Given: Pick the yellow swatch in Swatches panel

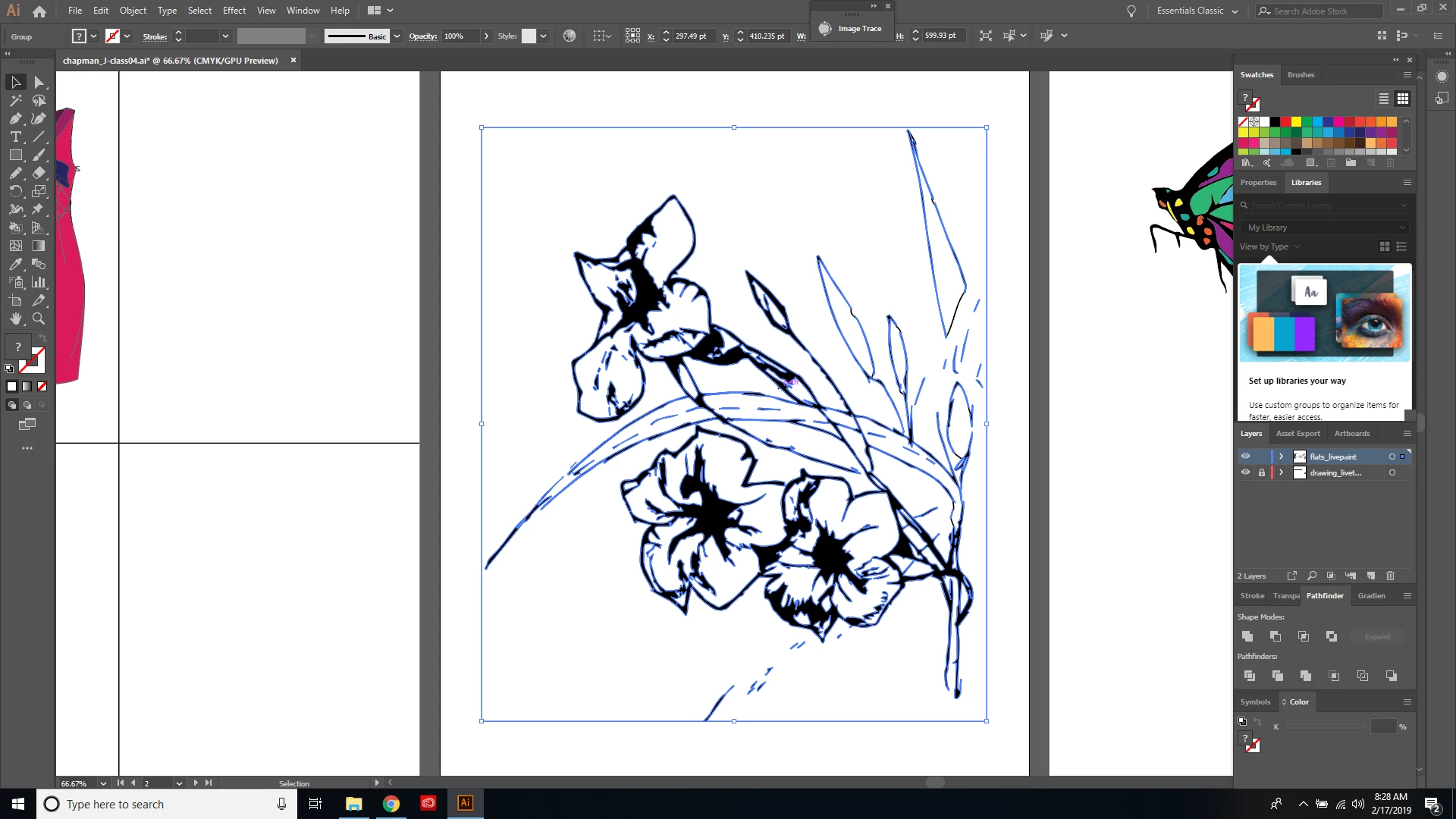Looking at the screenshot, I should click(1296, 121).
